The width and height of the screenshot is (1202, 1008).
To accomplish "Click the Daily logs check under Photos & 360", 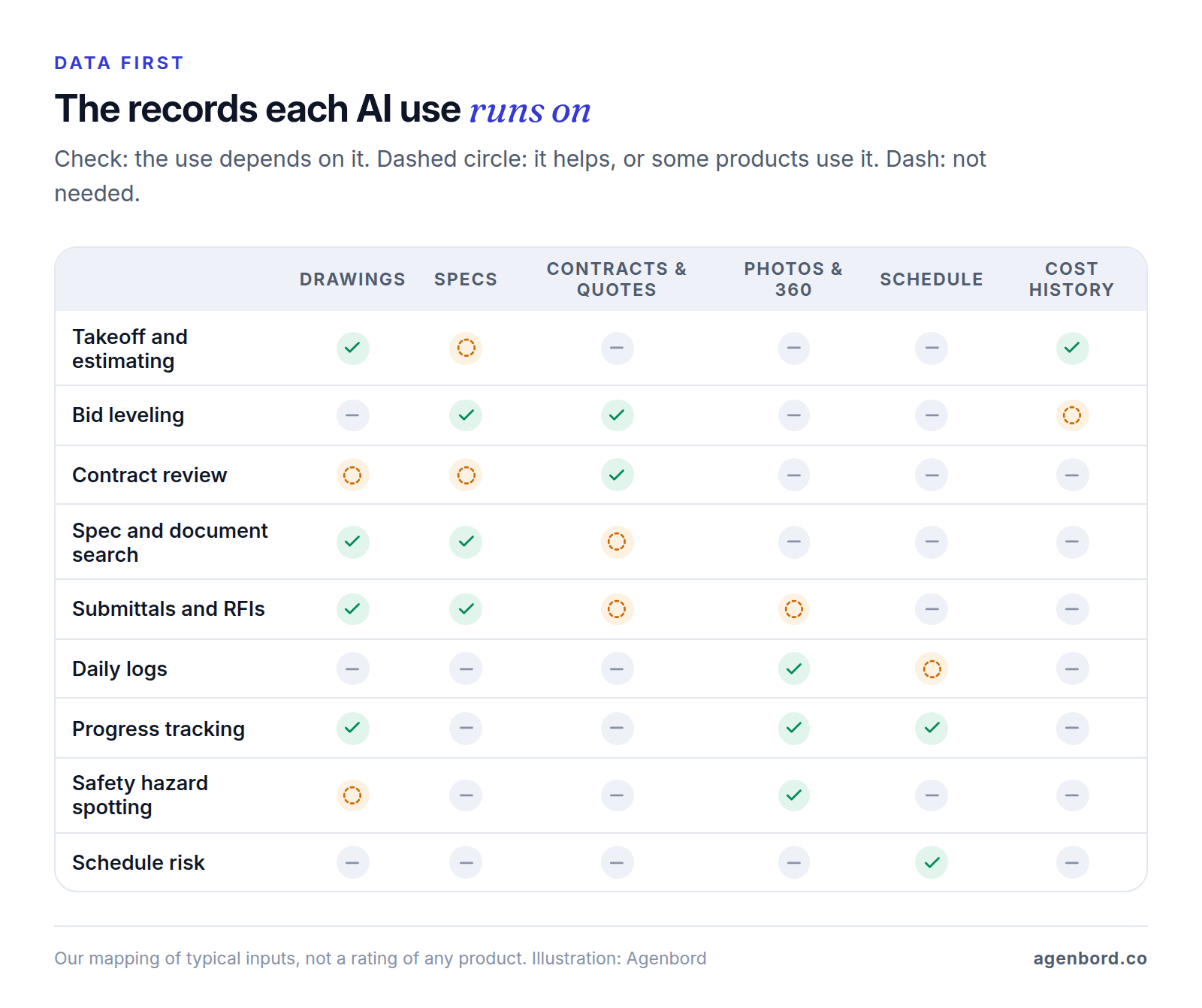I will [x=793, y=668].
